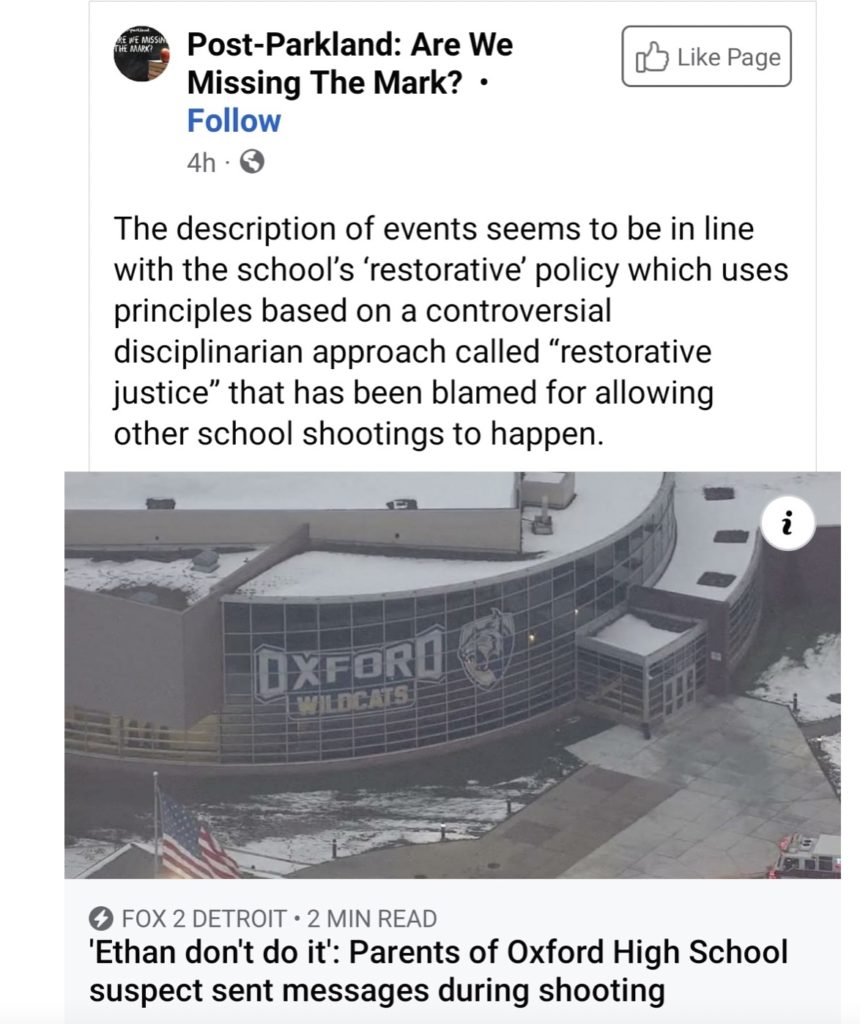
Task: Follow the Post-Parkland page
Action: click(234, 121)
